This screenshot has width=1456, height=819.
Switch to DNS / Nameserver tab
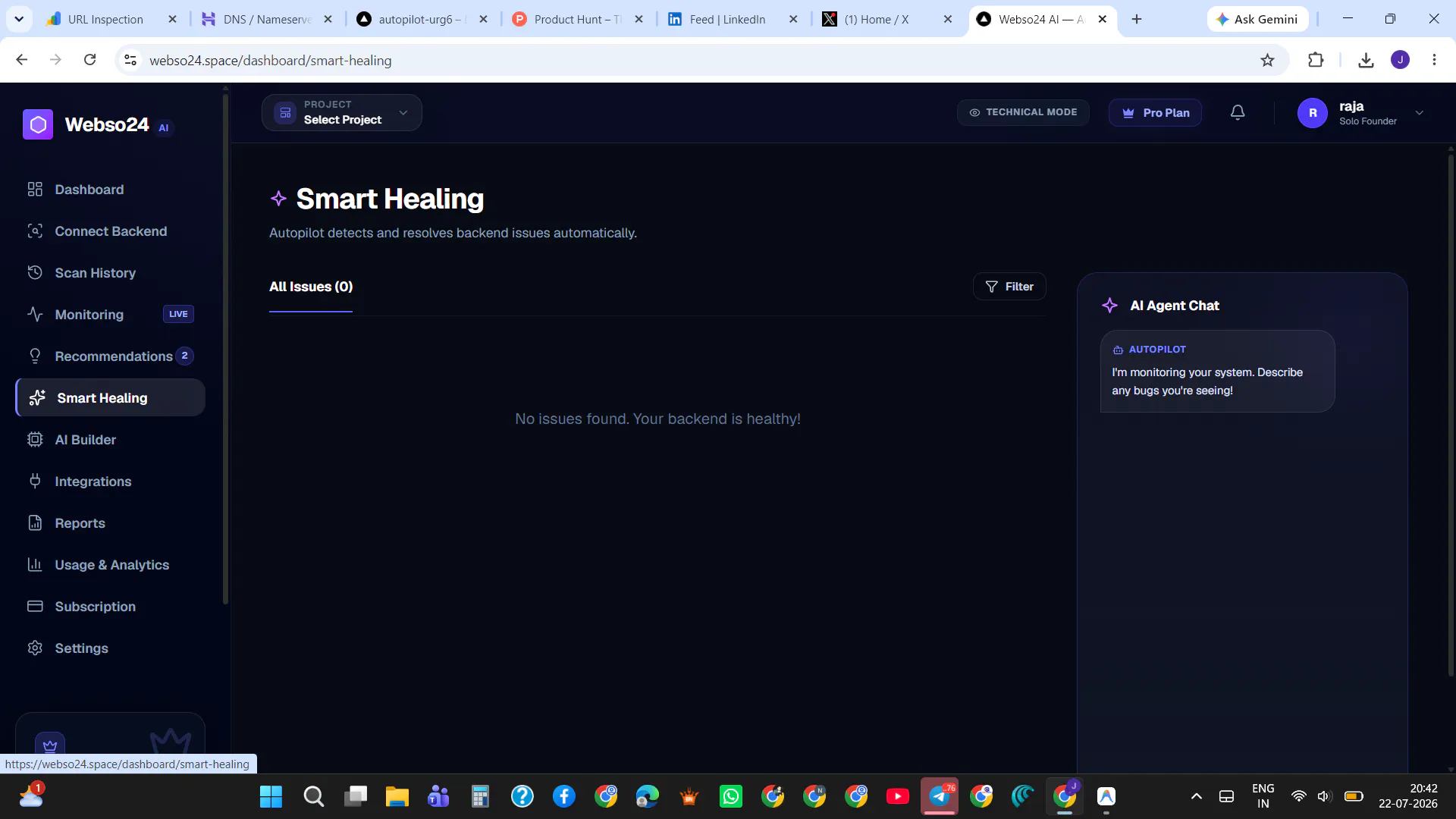(x=267, y=19)
